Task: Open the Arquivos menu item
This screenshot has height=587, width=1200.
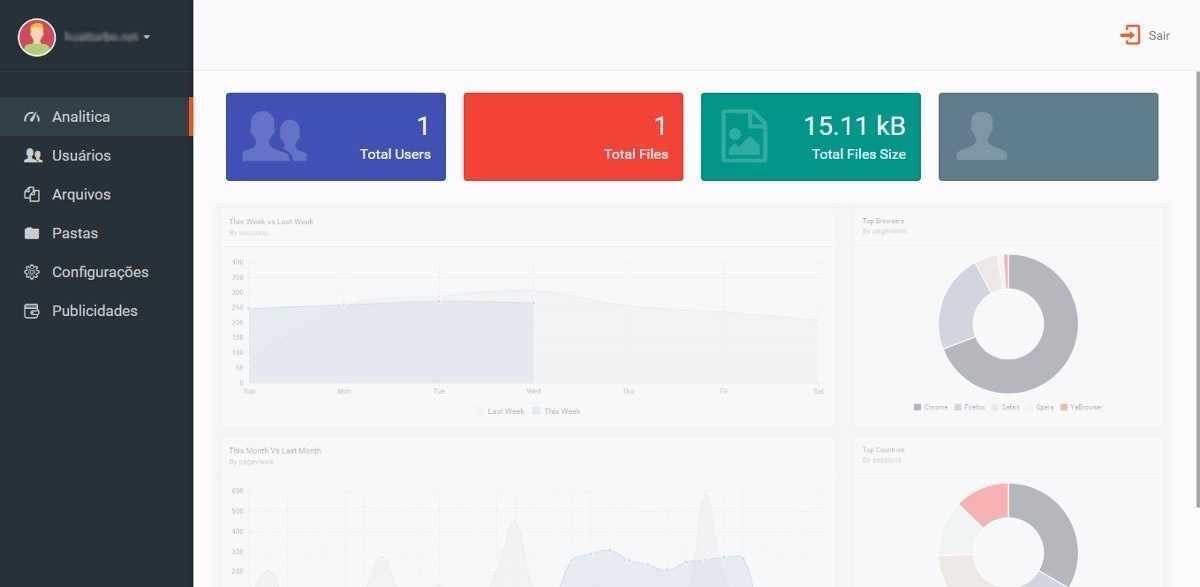Action: tap(81, 195)
